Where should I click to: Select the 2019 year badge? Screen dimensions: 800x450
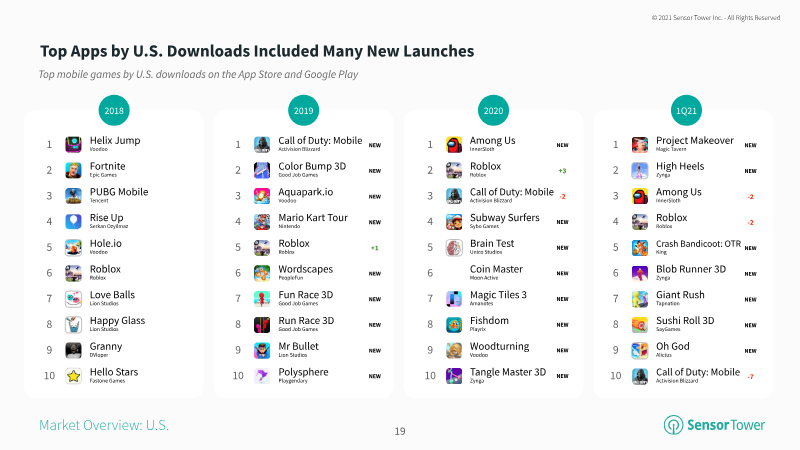pos(304,110)
